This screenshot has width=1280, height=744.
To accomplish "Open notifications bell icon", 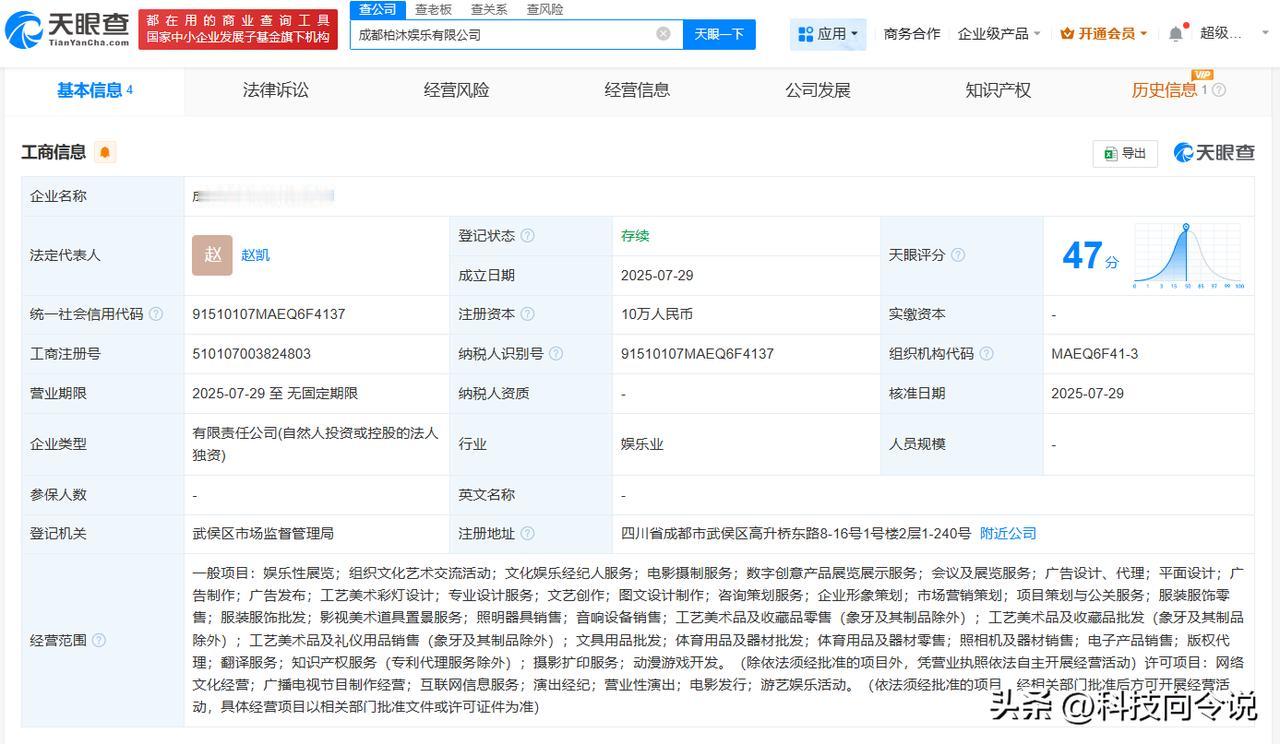I will (x=1176, y=34).
